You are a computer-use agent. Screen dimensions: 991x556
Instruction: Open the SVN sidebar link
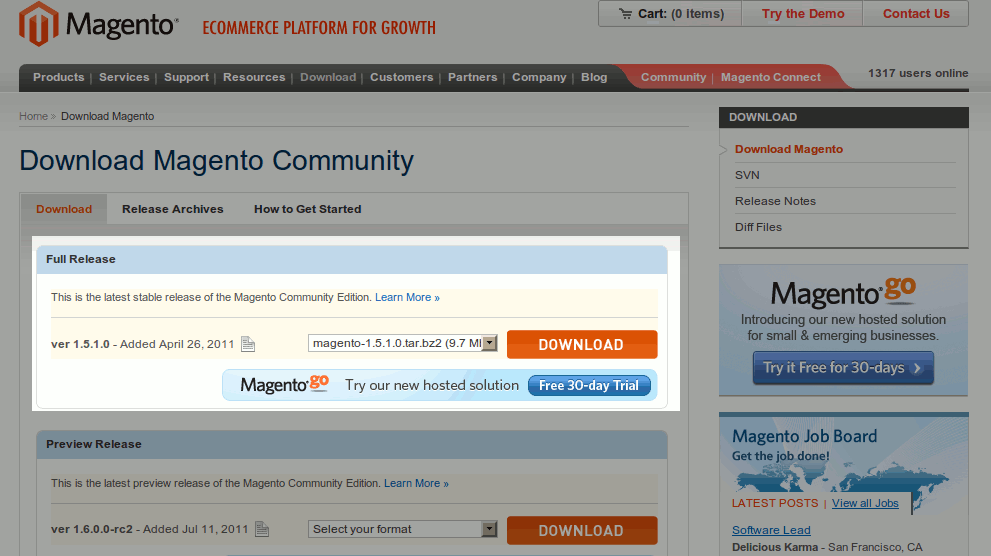coord(747,175)
